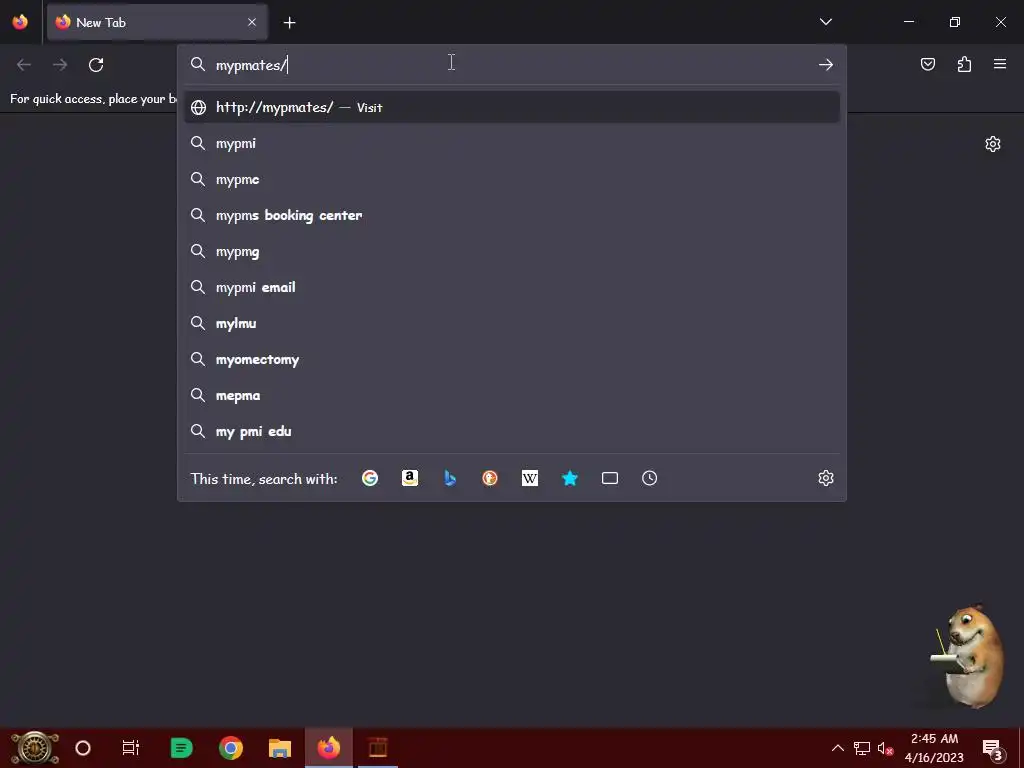Screen dimensions: 1024x768
Task: Expand the list all tabs chevron
Action: tap(825, 22)
